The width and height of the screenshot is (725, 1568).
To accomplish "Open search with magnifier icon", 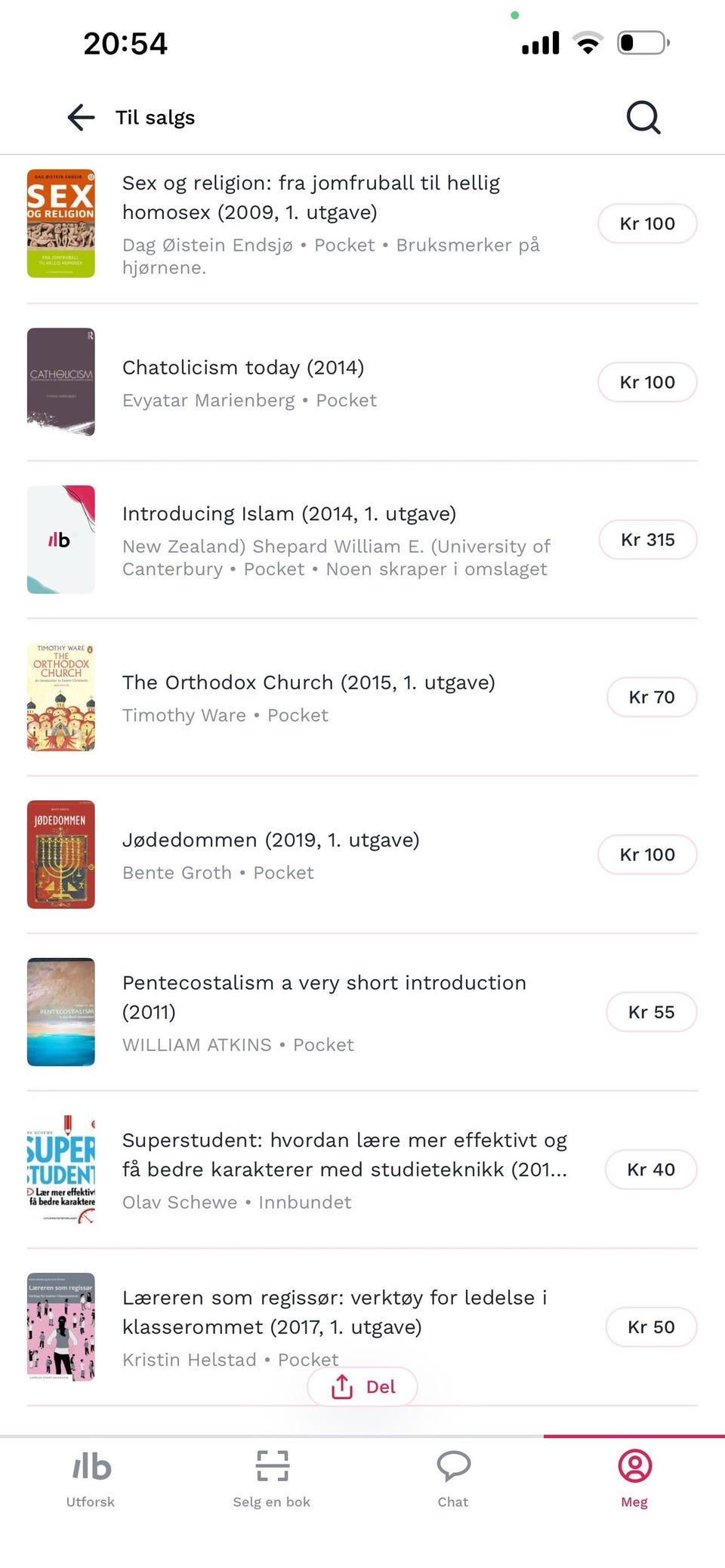I will pyautogui.click(x=643, y=117).
